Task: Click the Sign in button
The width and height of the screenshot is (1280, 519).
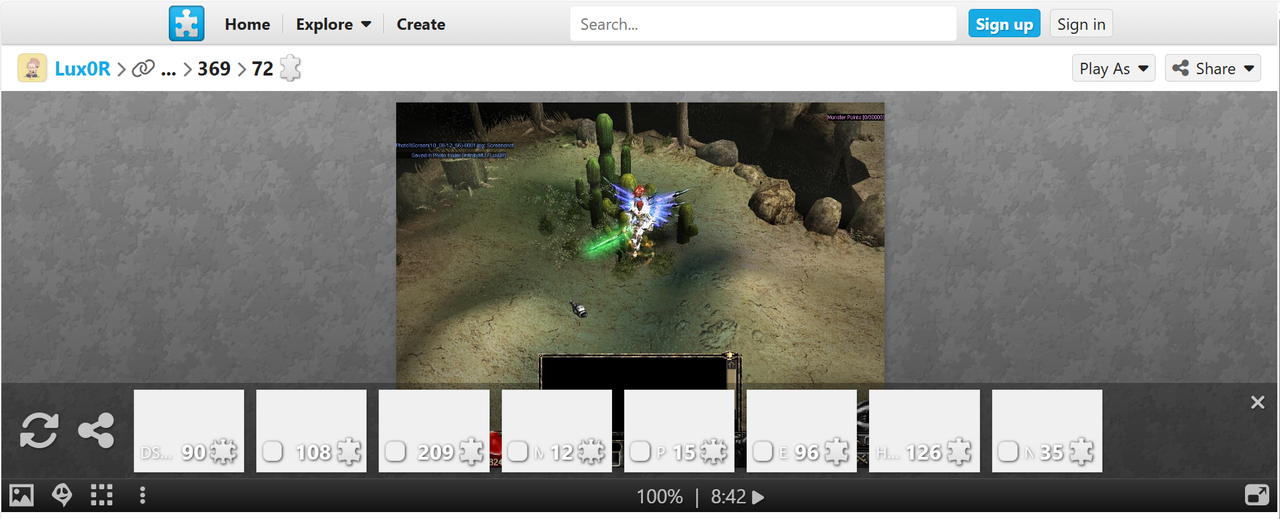Action: tap(1081, 24)
